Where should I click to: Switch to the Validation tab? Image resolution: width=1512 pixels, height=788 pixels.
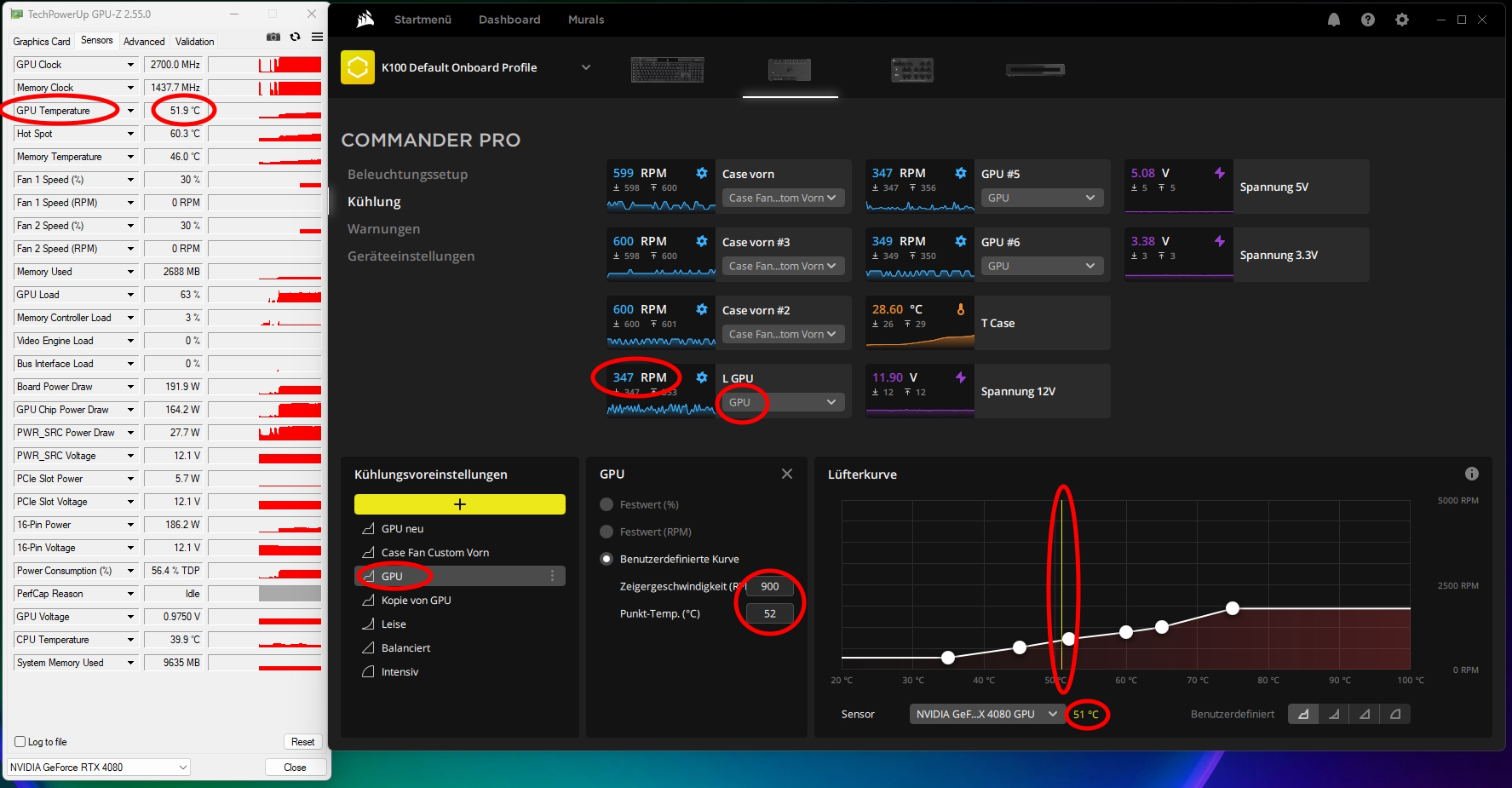click(195, 42)
